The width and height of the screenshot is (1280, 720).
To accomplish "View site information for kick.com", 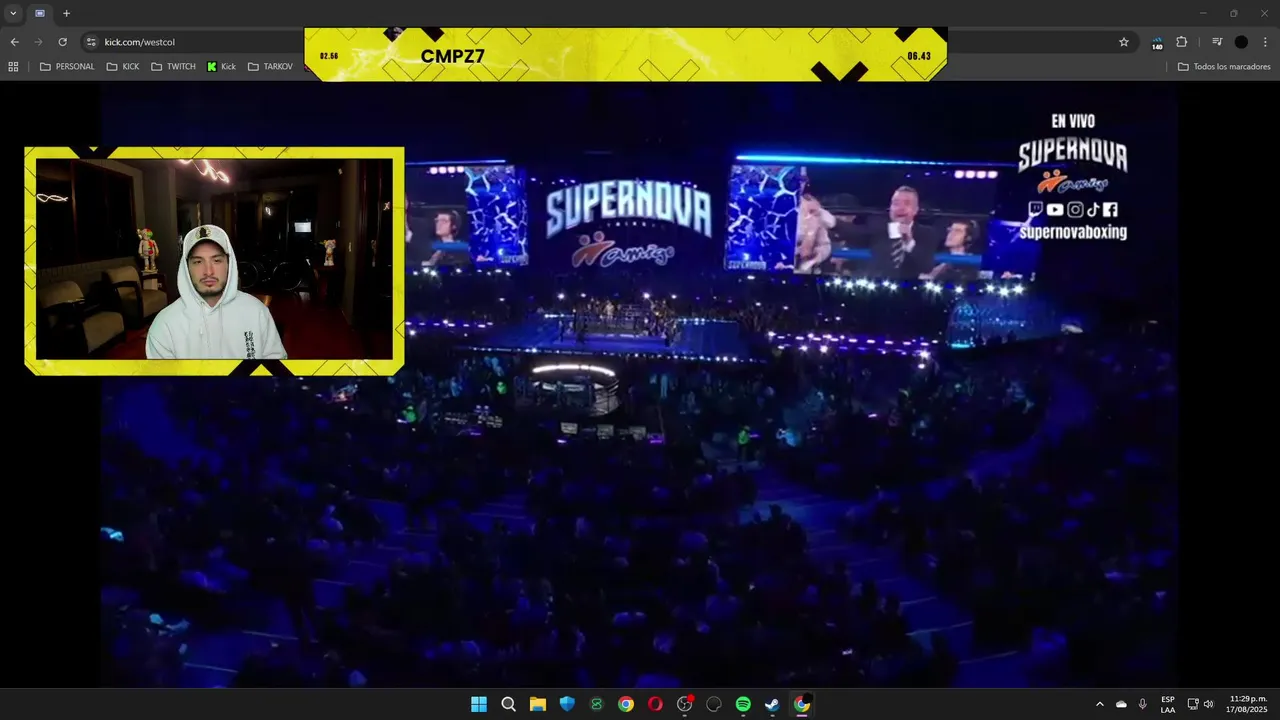I will (x=91, y=42).
